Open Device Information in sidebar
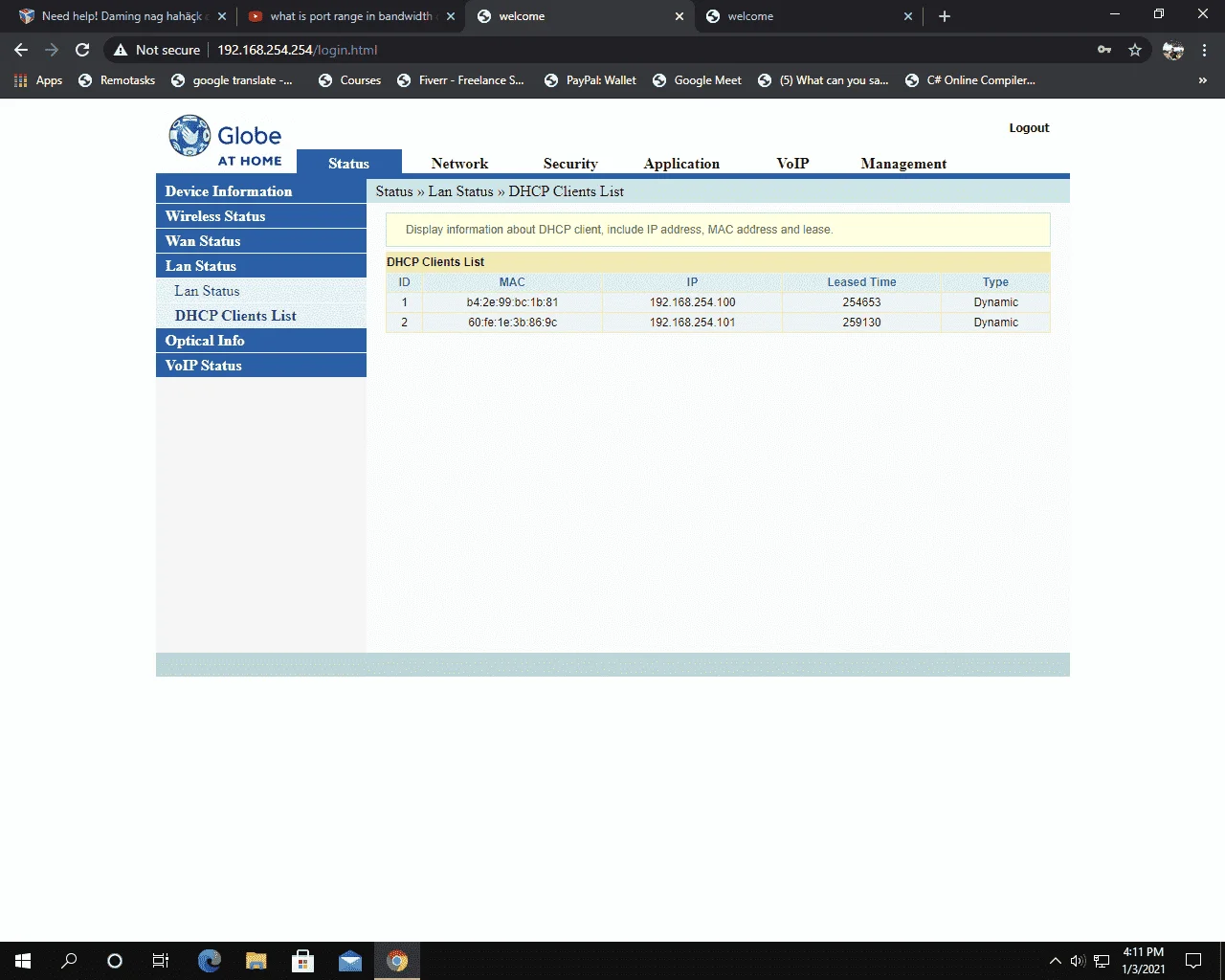This screenshot has width=1225, height=980. tap(261, 190)
